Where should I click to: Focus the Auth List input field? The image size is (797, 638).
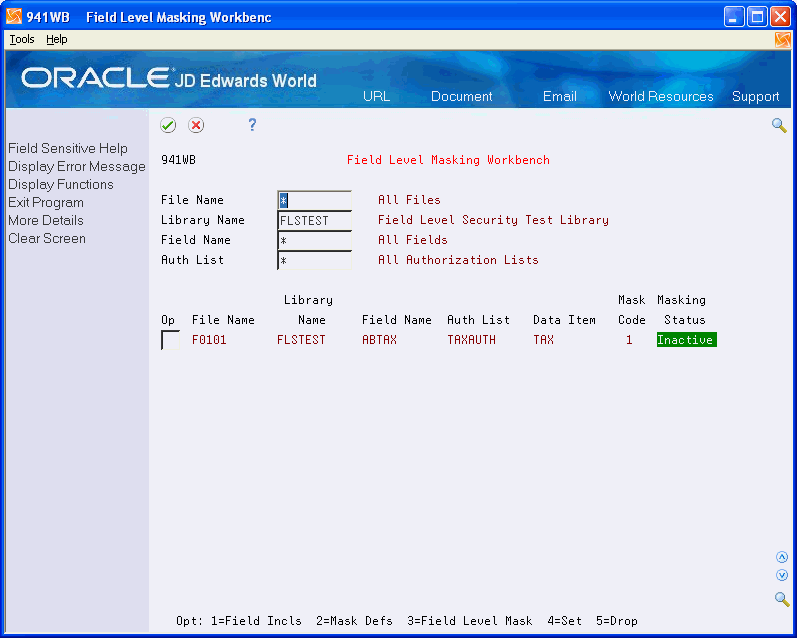[x=315, y=260]
